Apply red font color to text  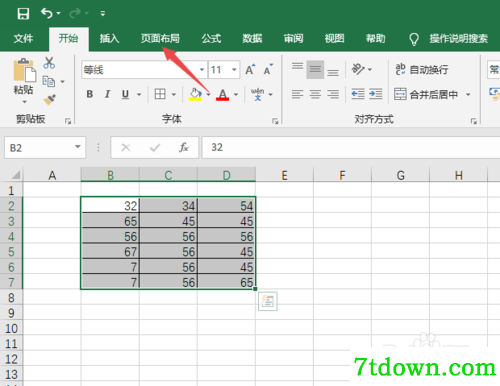coord(223,94)
